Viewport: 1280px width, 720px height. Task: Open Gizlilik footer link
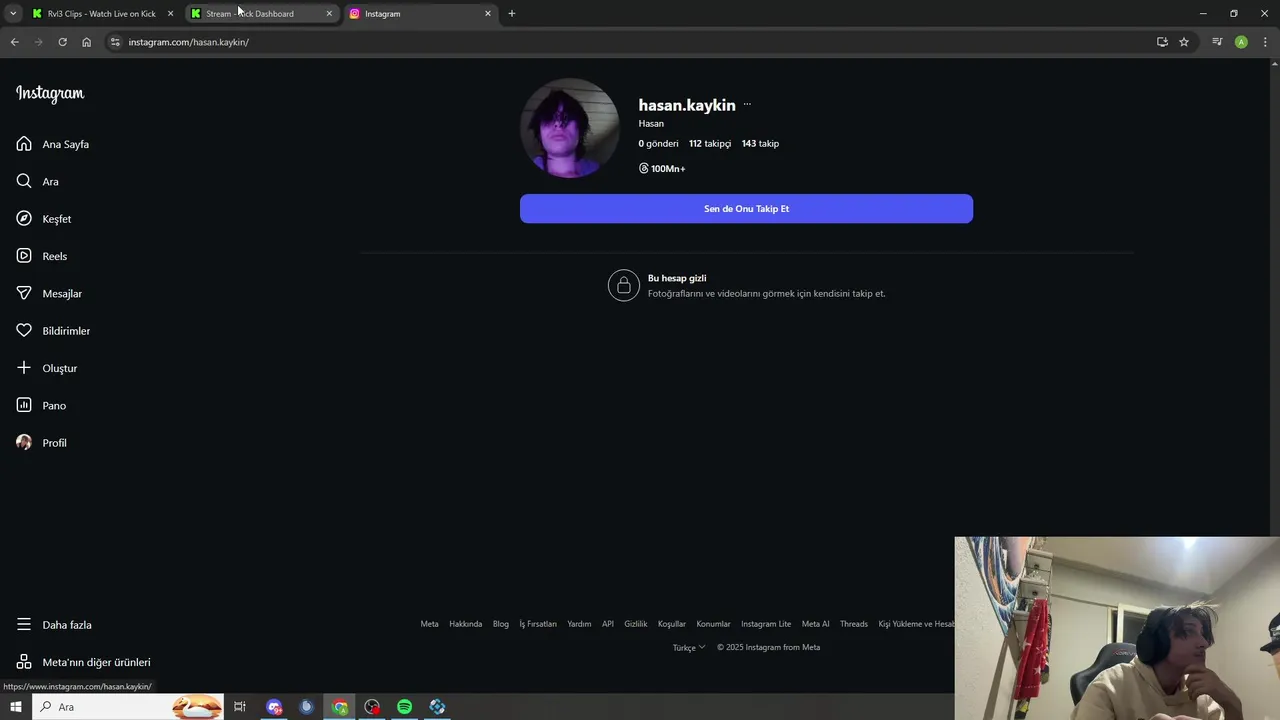click(x=636, y=624)
